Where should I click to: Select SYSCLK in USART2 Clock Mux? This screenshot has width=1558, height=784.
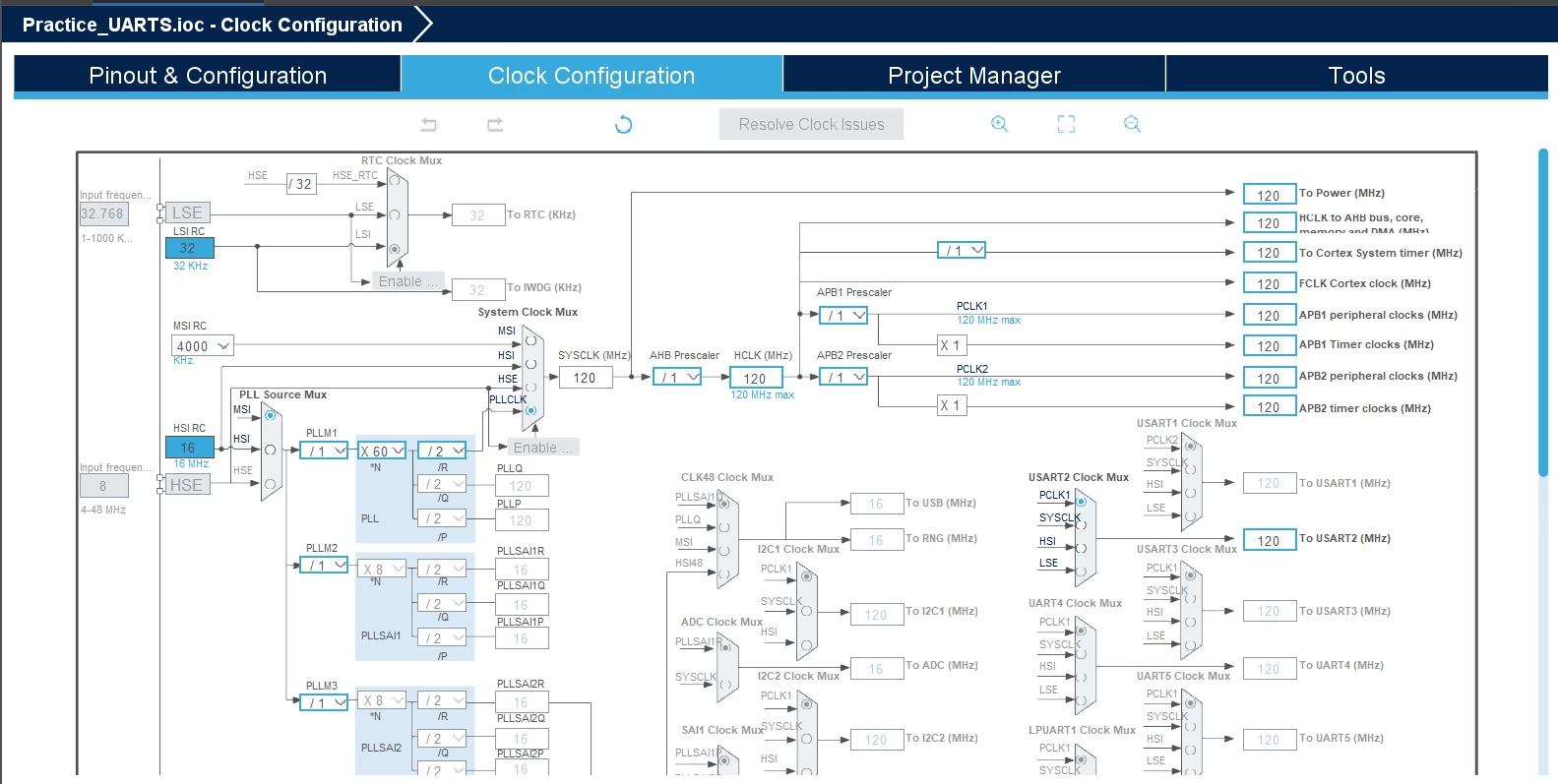click(1081, 524)
